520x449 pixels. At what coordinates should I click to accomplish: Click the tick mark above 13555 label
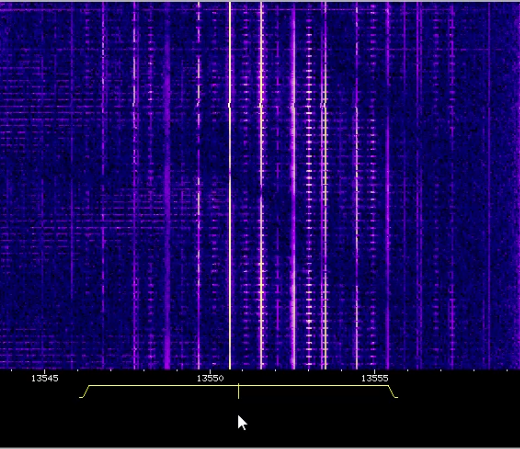[x=374, y=371]
